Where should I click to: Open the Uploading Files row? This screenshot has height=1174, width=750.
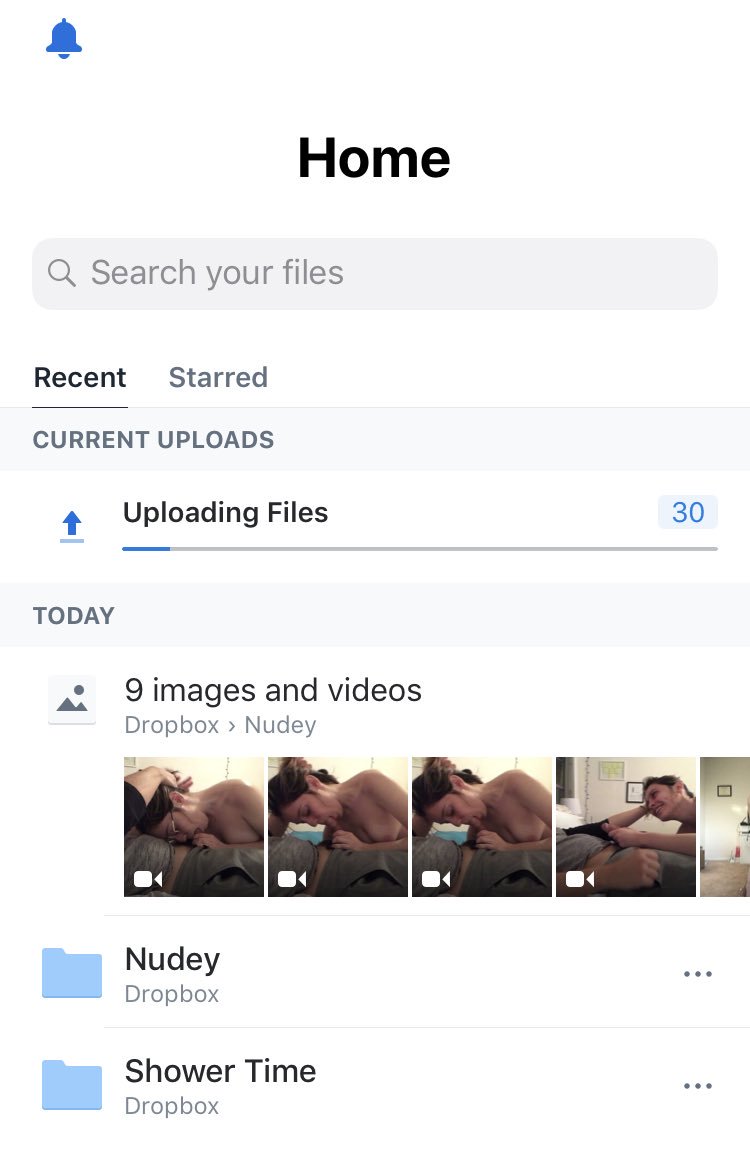tap(375, 526)
